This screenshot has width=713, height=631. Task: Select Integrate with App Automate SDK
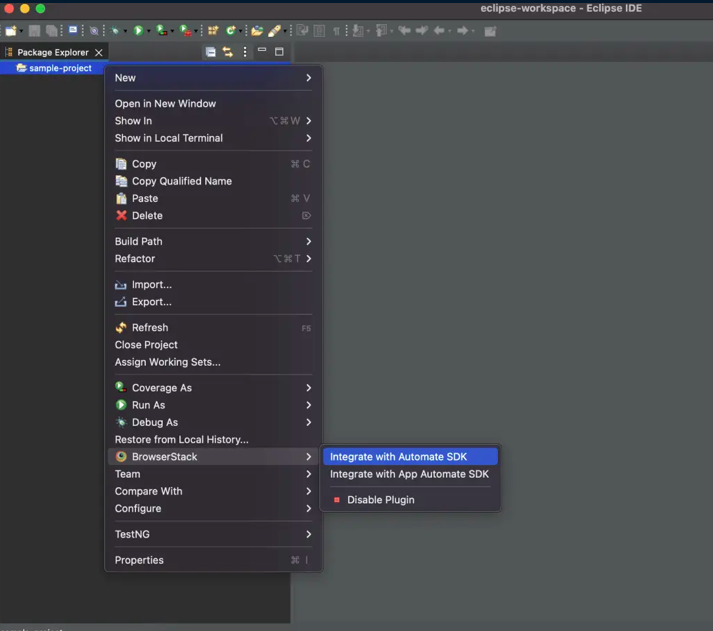point(410,474)
